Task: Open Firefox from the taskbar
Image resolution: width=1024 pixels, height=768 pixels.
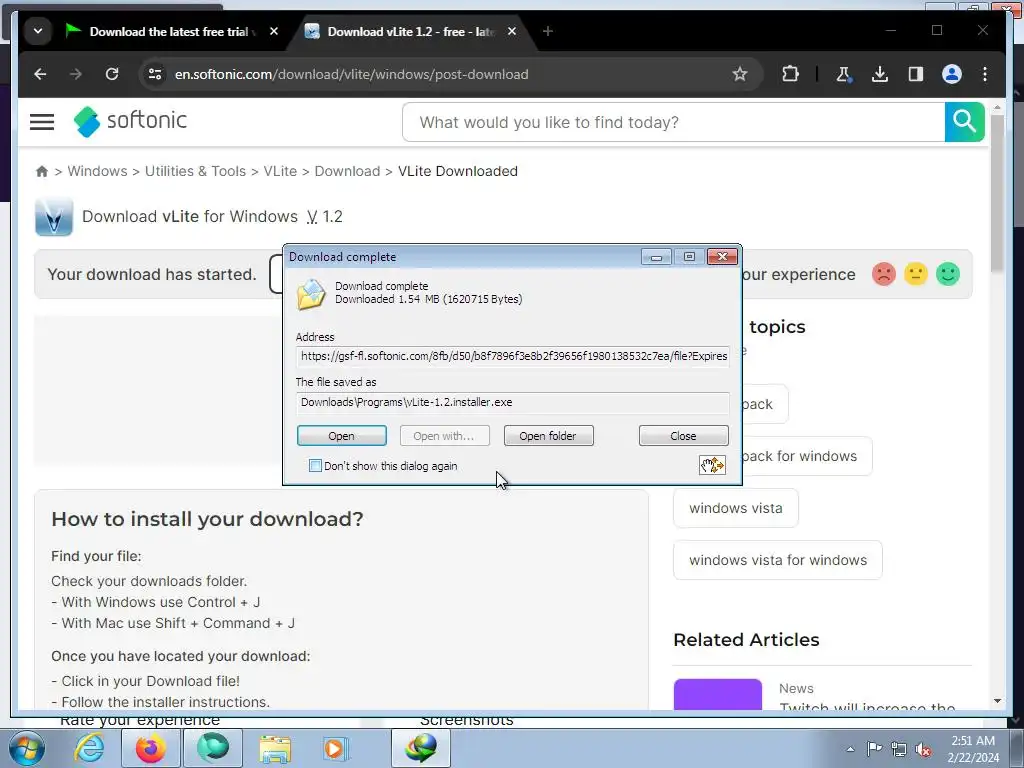Action: [150, 748]
